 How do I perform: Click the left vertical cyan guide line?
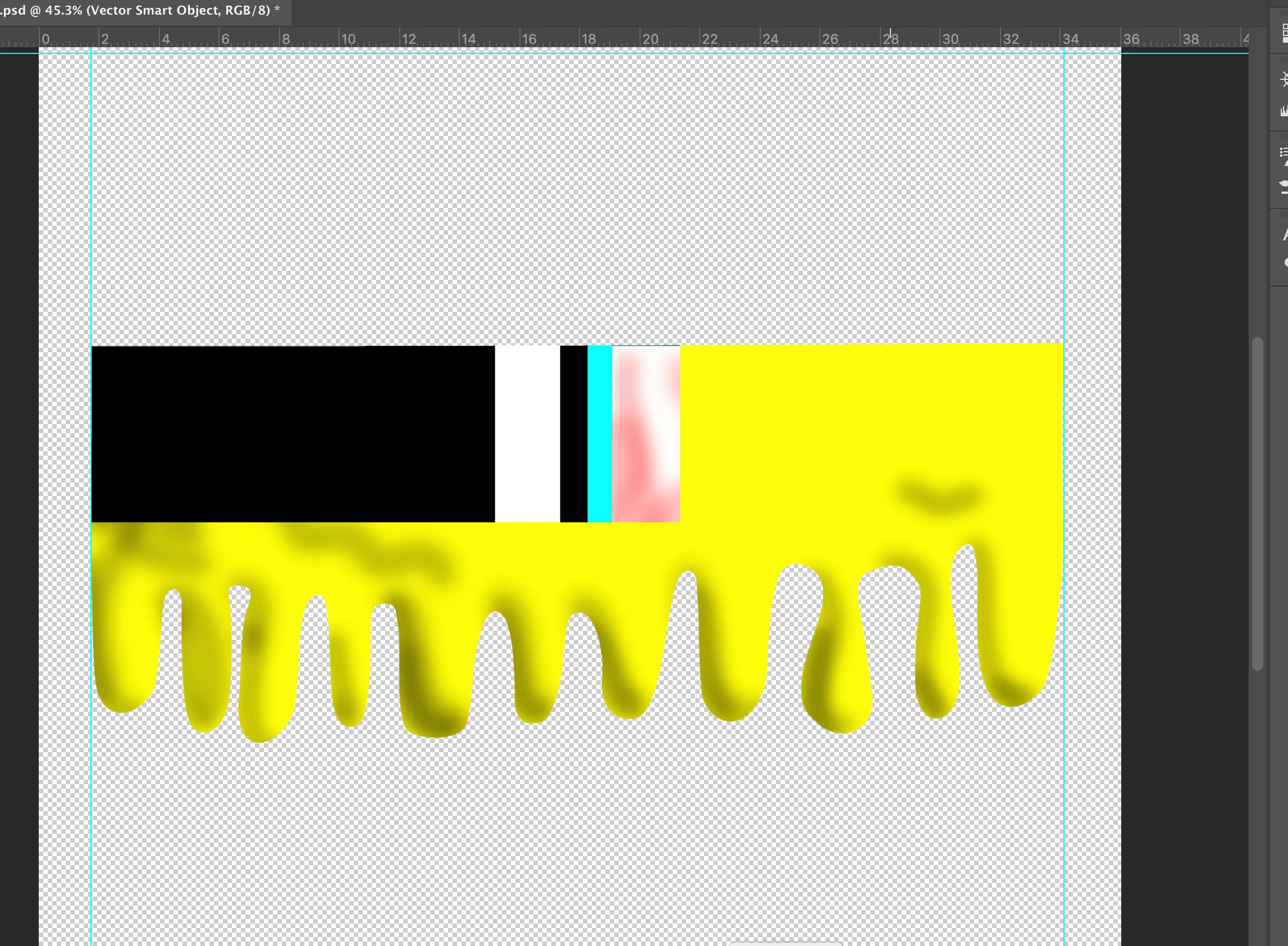click(x=92, y=201)
